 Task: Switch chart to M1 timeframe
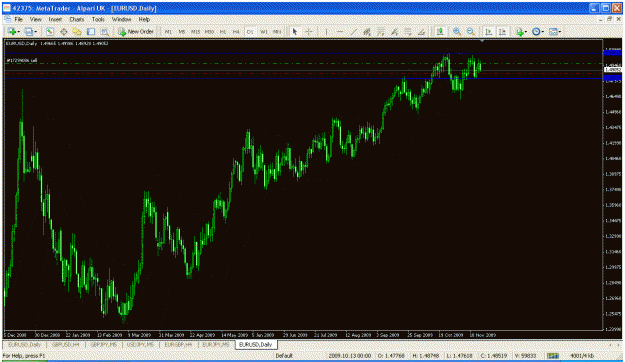(x=168, y=31)
